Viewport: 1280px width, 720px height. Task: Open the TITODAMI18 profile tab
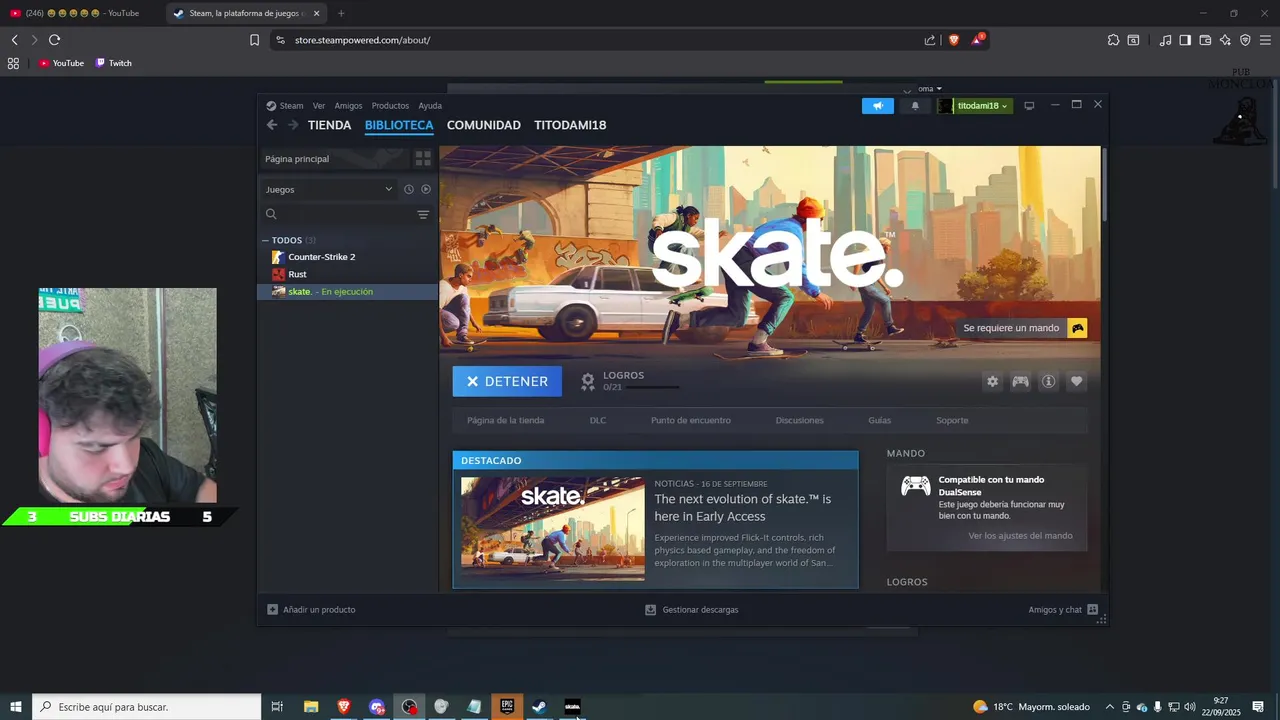(x=570, y=125)
